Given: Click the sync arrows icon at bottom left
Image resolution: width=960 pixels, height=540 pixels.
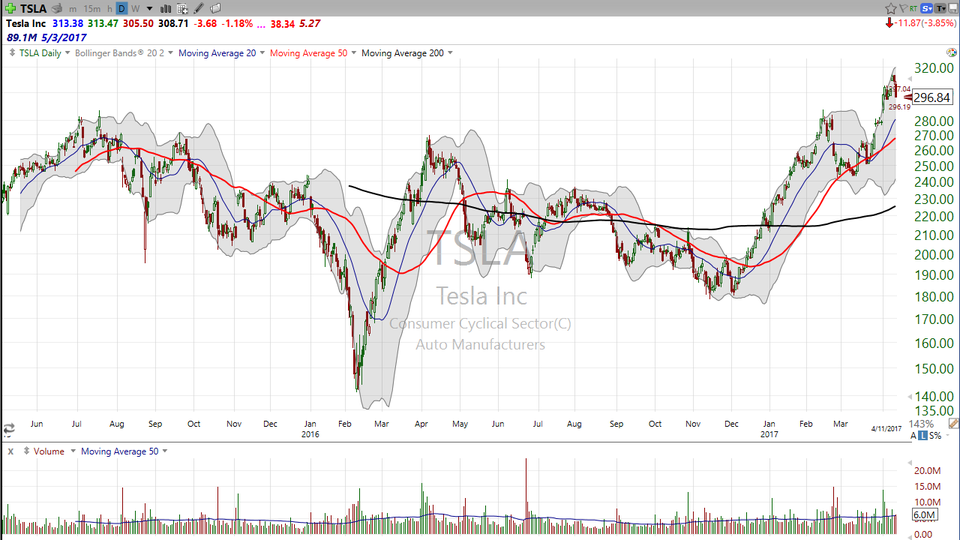Looking at the screenshot, I should point(9,429).
